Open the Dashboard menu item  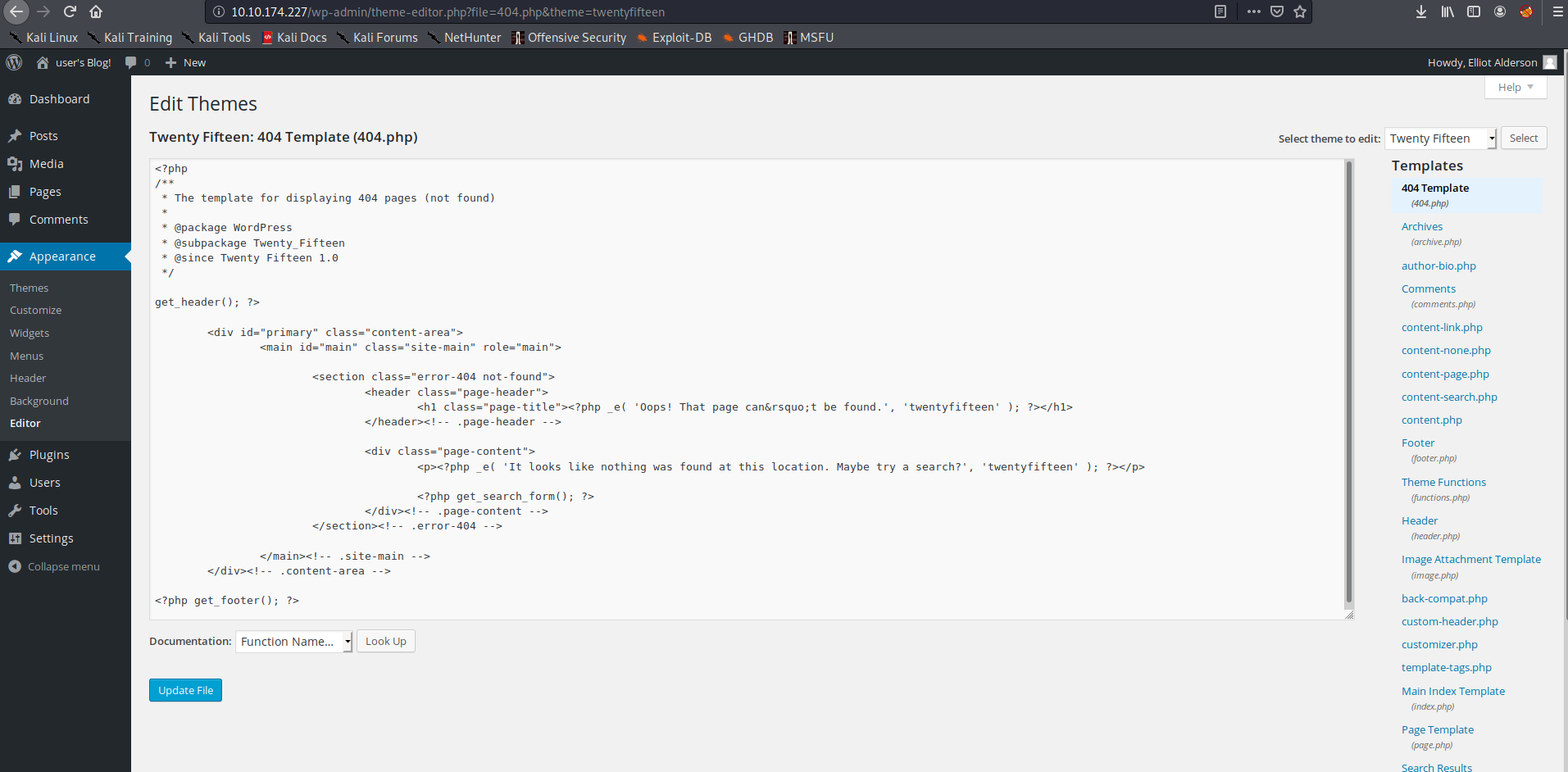pyautogui.click(x=66, y=99)
